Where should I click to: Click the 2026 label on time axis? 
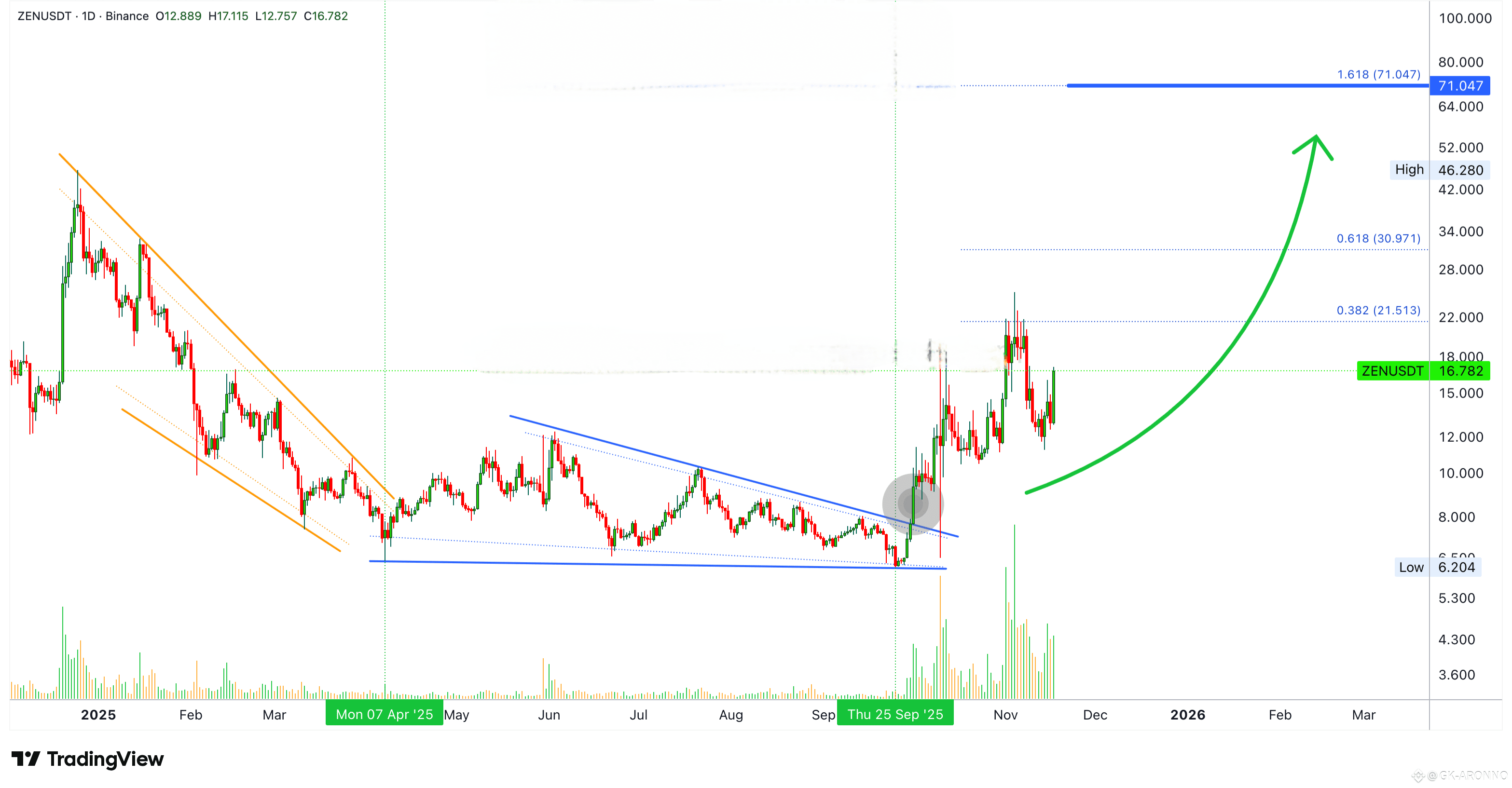click(1187, 715)
